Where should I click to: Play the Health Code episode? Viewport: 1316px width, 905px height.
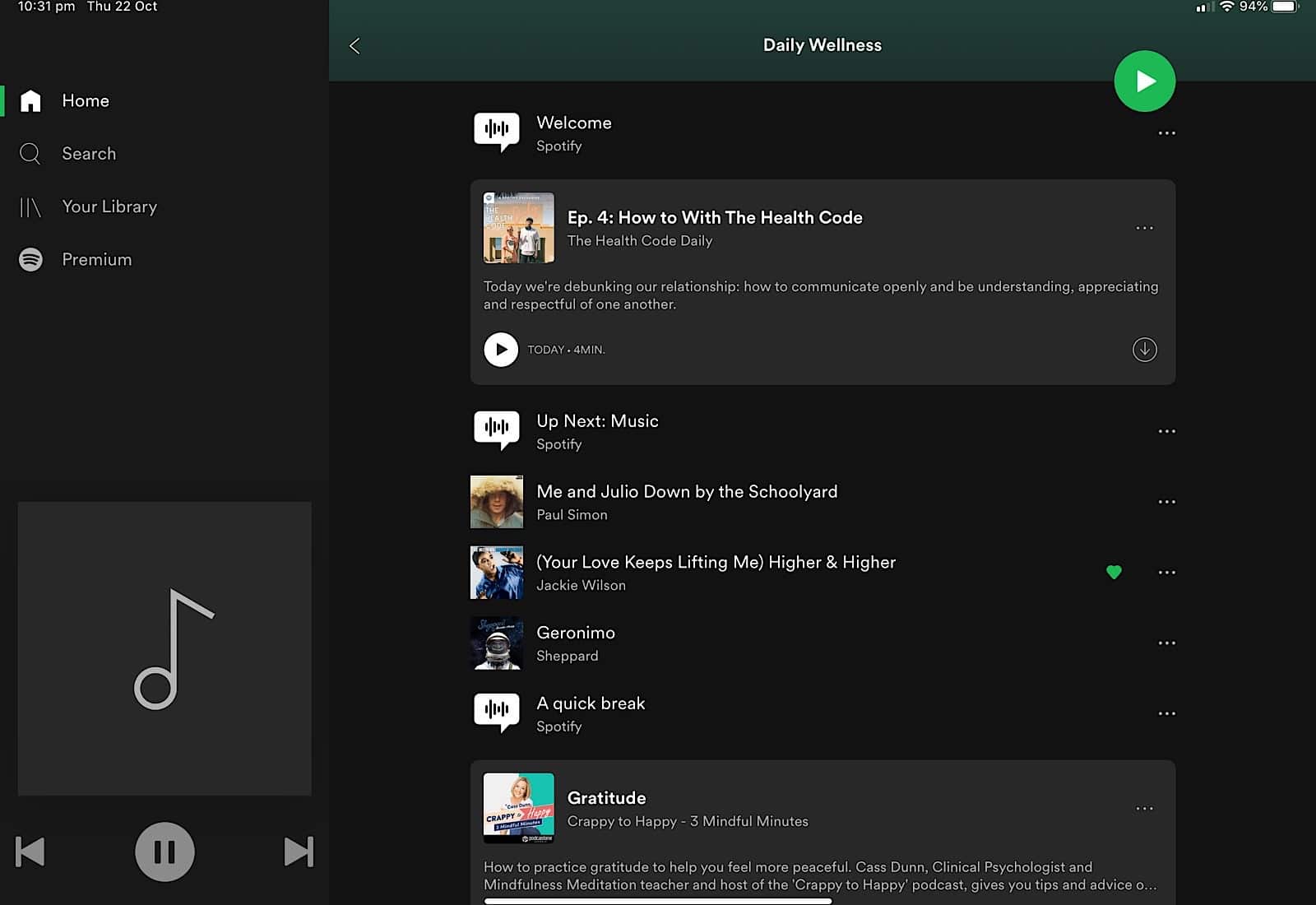click(x=501, y=350)
